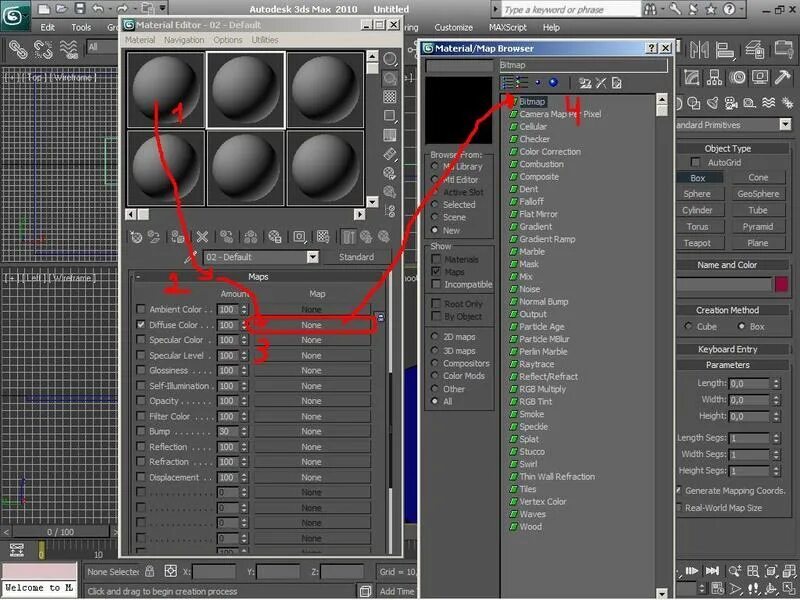Check the Materials box under Show

click(436, 259)
